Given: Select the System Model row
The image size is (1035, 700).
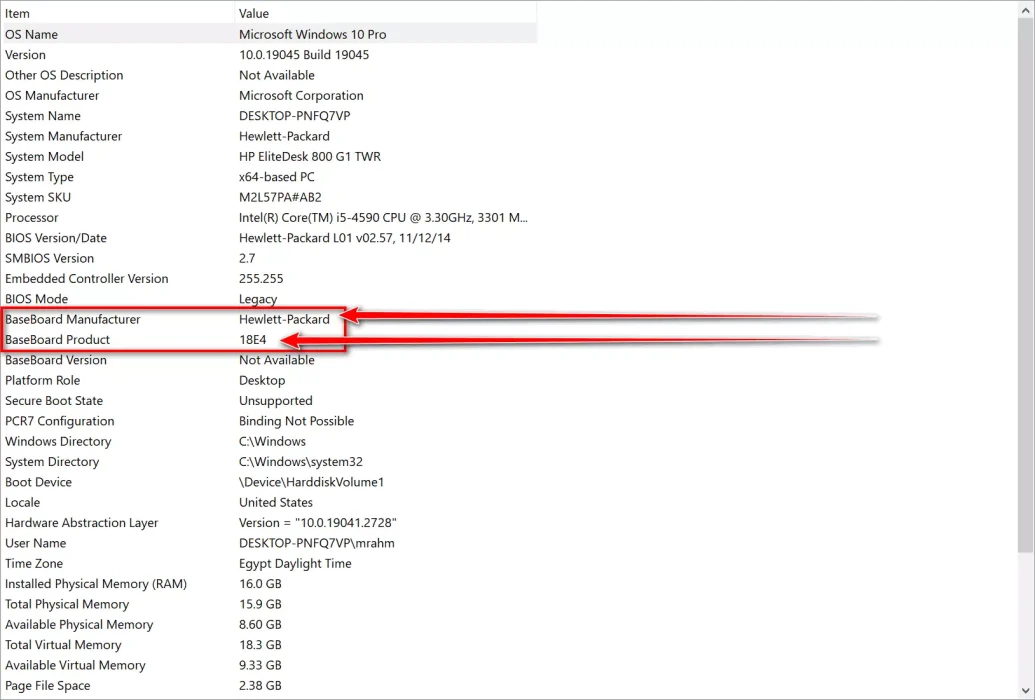Looking at the screenshot, I should [269, 157].
